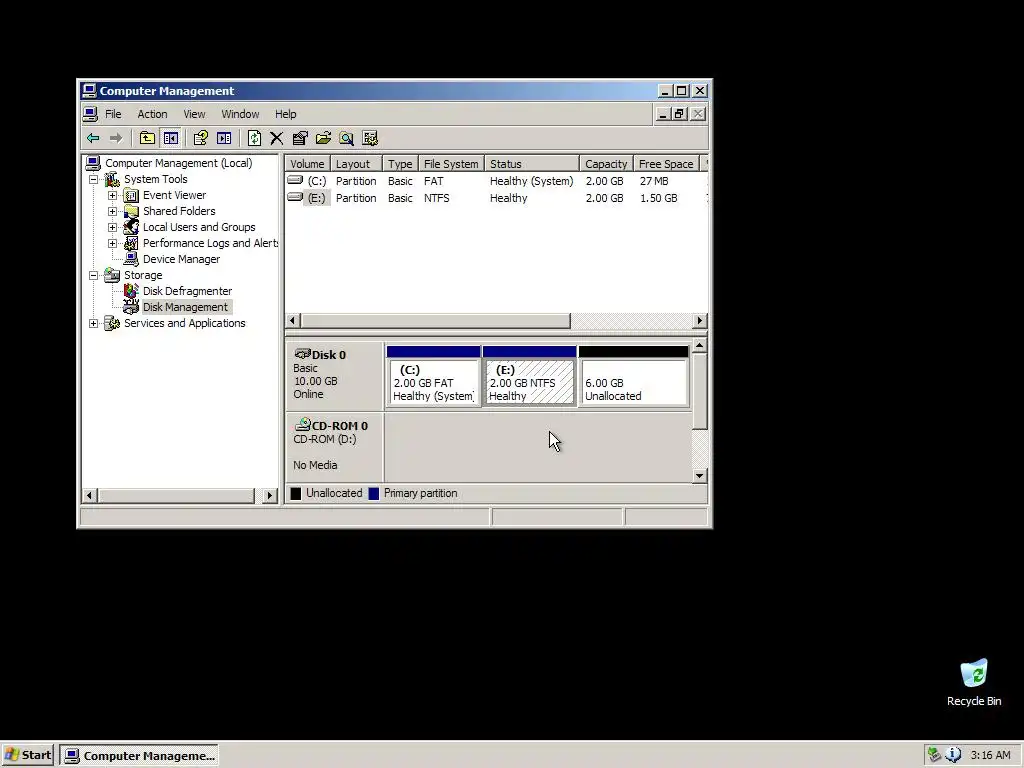
Task: Toggle the Show/Hide Console Tree icon
Action: 171,138
